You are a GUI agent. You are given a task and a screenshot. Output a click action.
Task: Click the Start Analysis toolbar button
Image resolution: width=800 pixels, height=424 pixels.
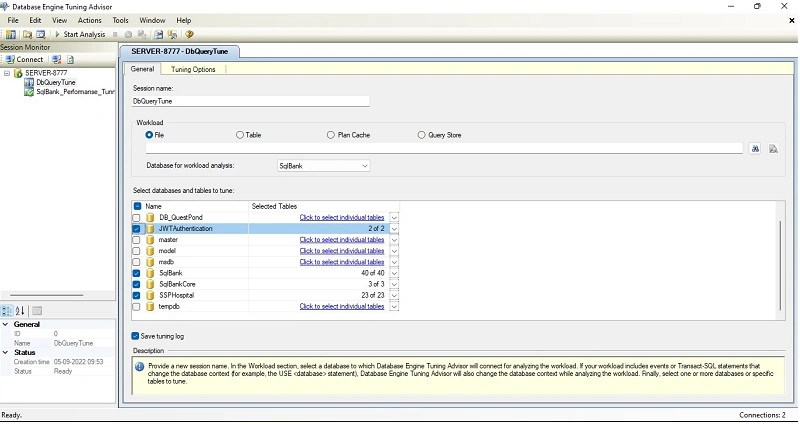(80, 34)
